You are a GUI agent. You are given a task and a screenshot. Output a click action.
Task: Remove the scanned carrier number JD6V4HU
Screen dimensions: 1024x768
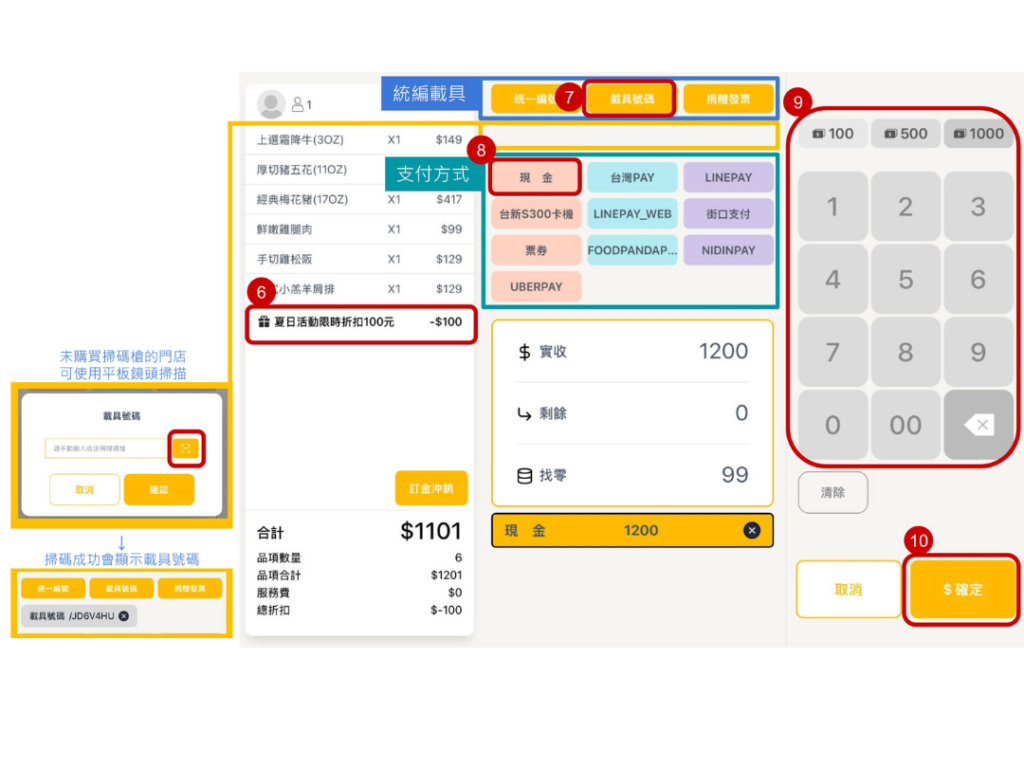coord(124,616)
